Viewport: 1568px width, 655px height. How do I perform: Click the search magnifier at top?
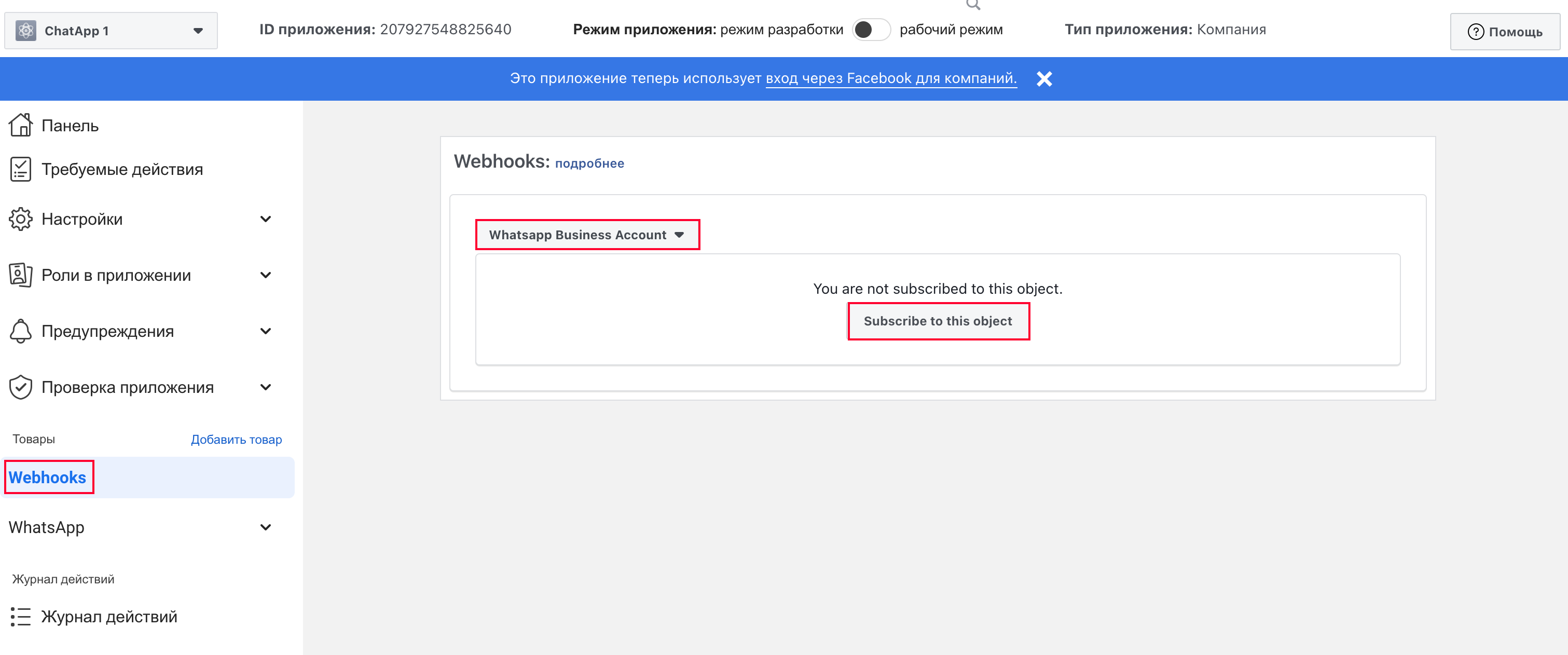973,5
